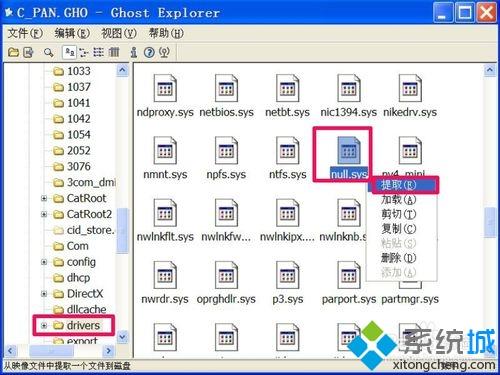Screen dimensions: 500x375
Task: Select the nikedrv.sys file icon
Action: (410, 88)
